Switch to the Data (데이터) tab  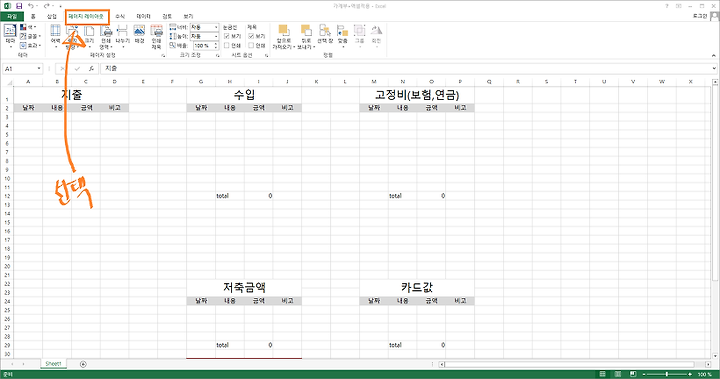coord(144,17)
